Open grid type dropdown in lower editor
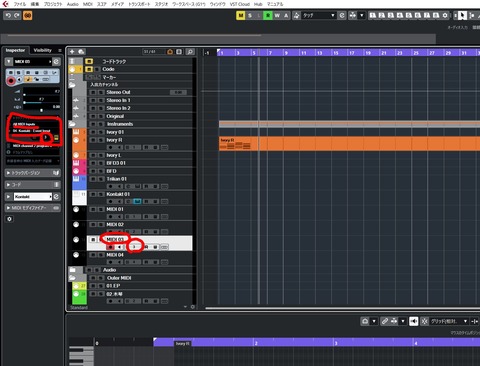 449,321
